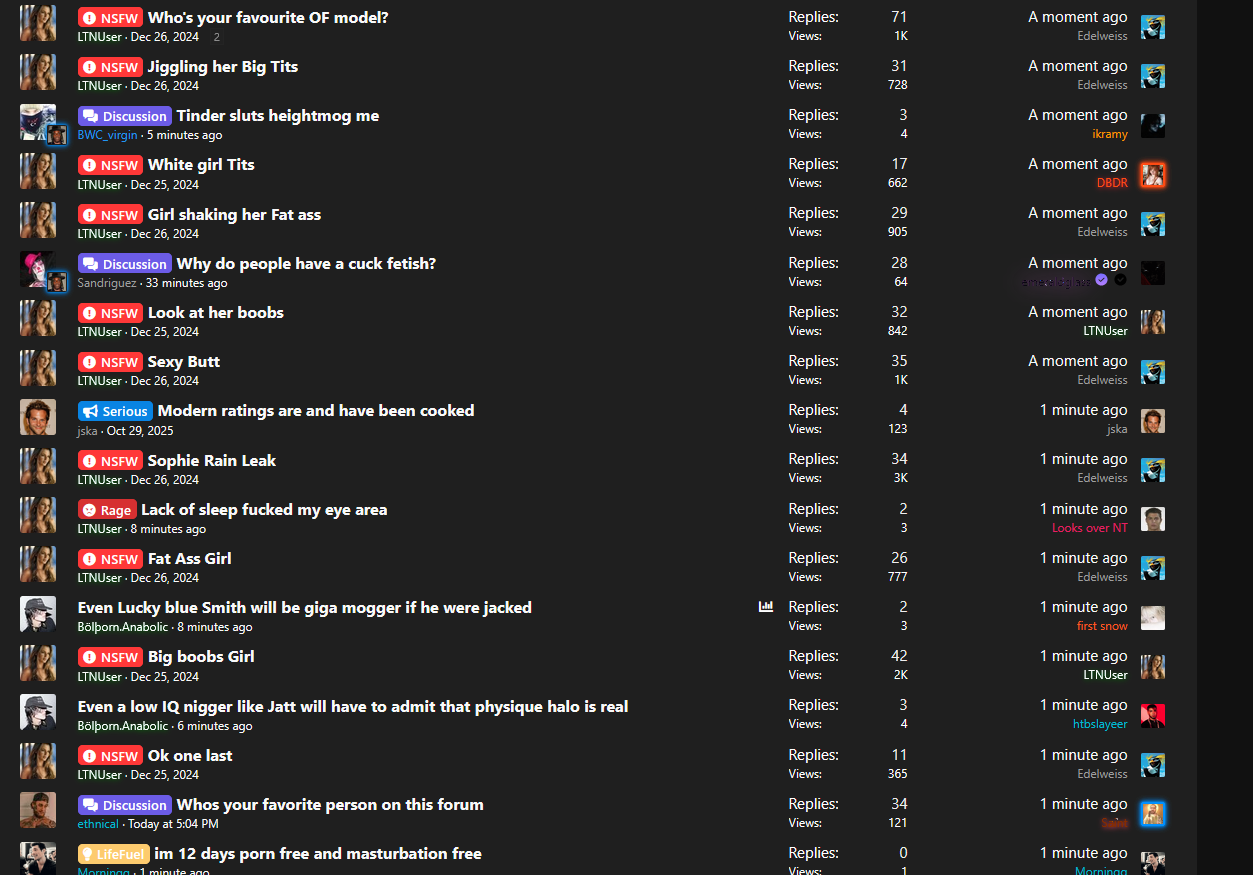Click the red Rage prefix label
1253x875 pixels.
[x=107, y=510]
